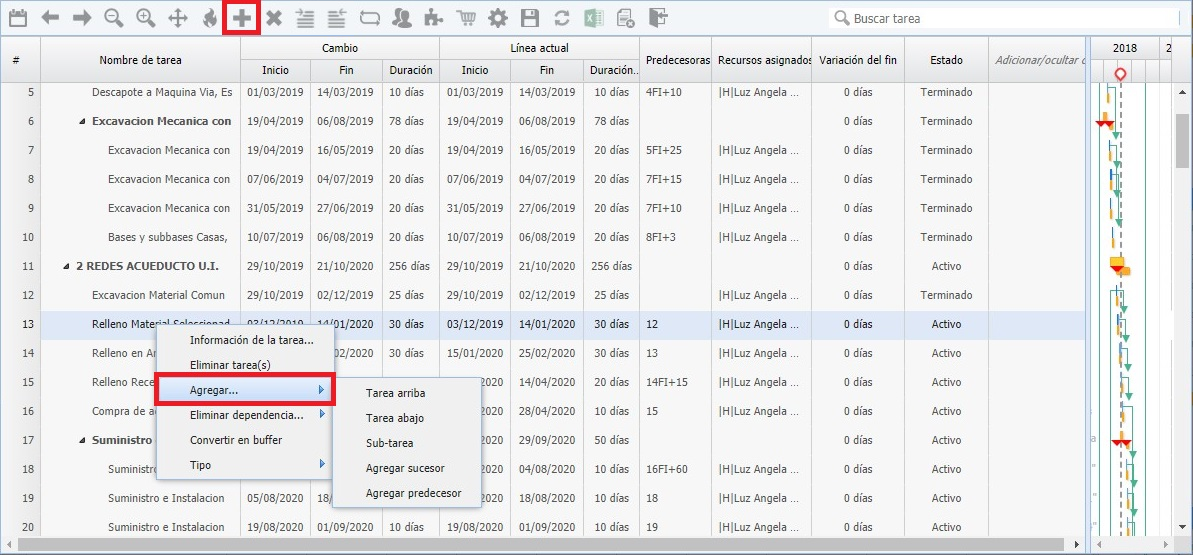Click the flame (critical path) icon
The width and height of the screenshot is (1193, 555).
[210, 18]
